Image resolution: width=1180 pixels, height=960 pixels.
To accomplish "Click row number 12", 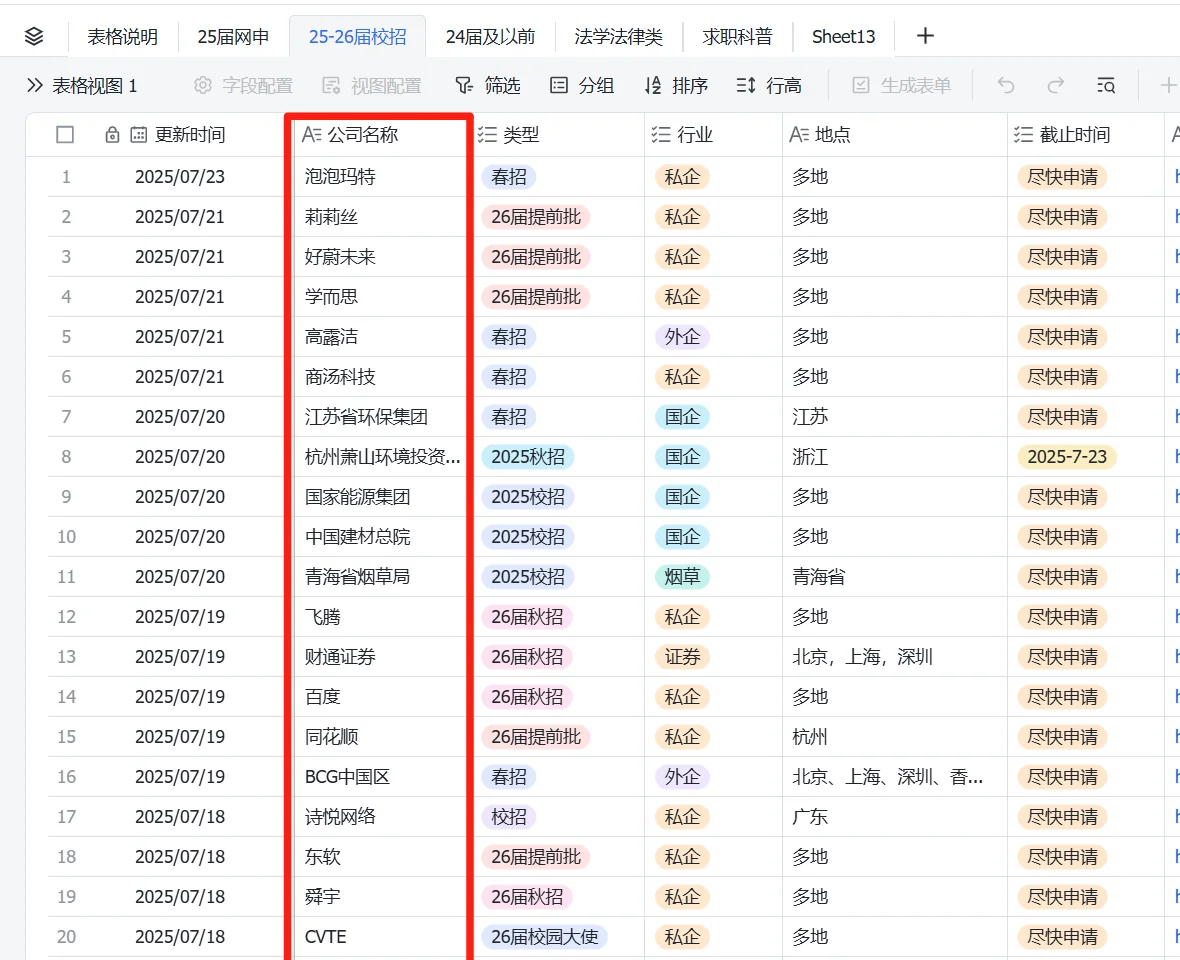I will point(66,617).
